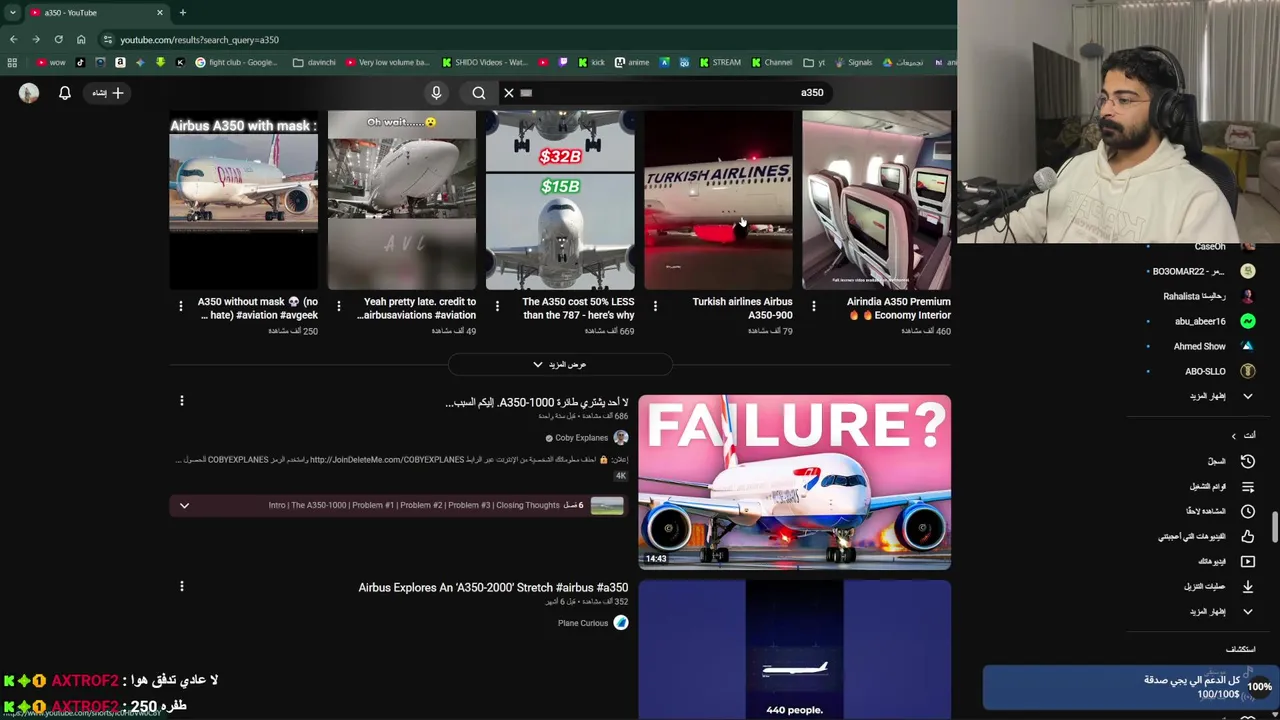Screen dimensions: 1280x720
Task: Open the You section chevron
Action: point(1234,435)
